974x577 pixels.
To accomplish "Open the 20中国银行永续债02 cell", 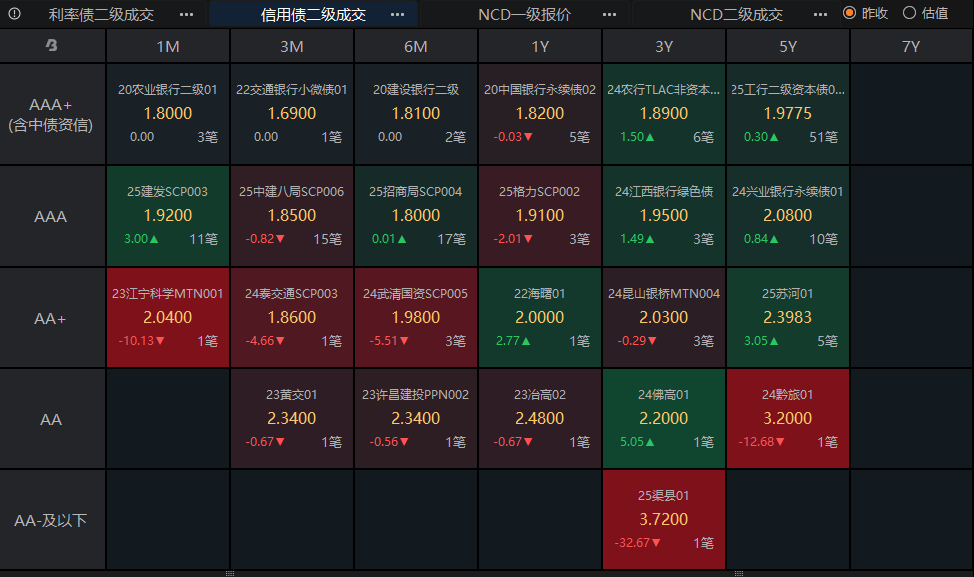I will (540, 114).
